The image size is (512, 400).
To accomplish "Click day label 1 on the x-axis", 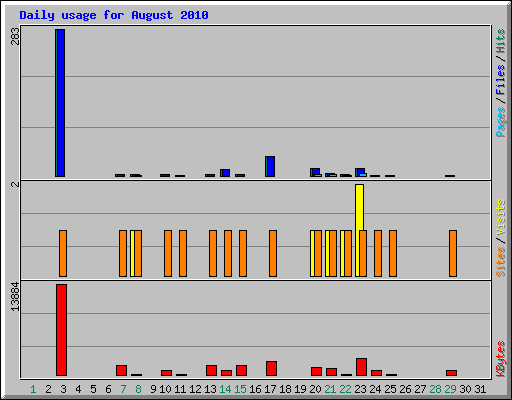I will pyautogui.click(x=33, y=389).
